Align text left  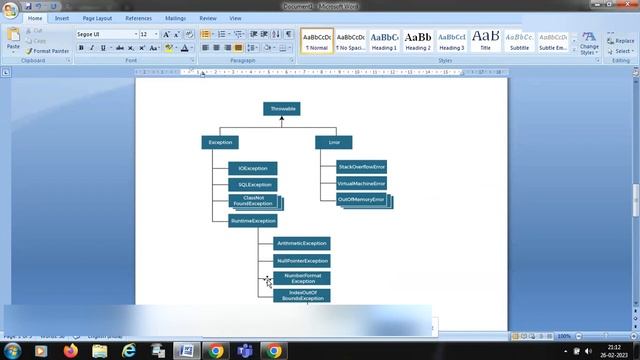coord(205,48)
